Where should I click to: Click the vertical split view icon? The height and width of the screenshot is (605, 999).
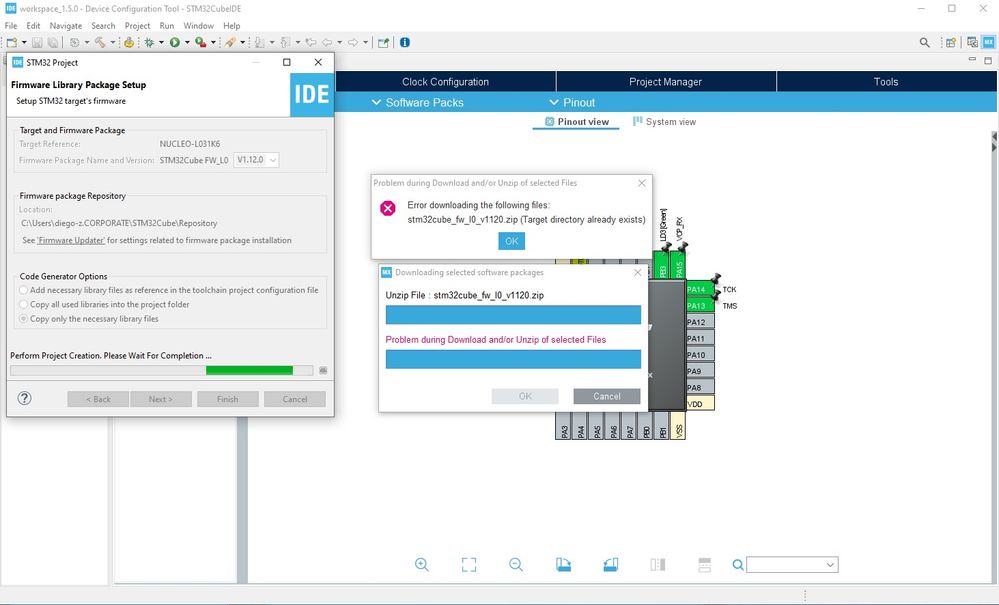pos(658,564)
